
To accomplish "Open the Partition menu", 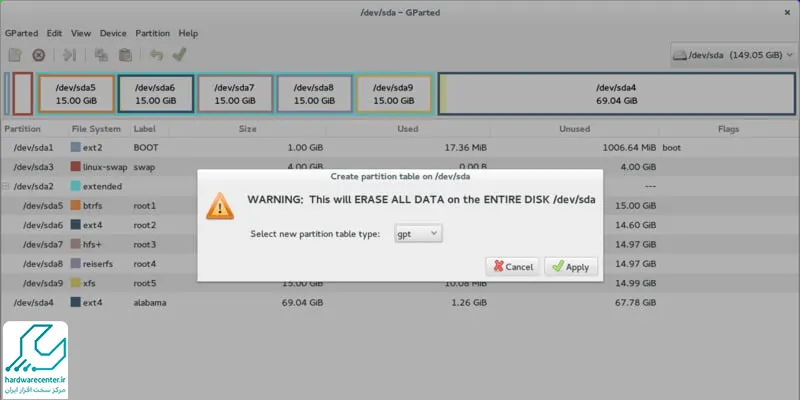I will tap(153, 33).
